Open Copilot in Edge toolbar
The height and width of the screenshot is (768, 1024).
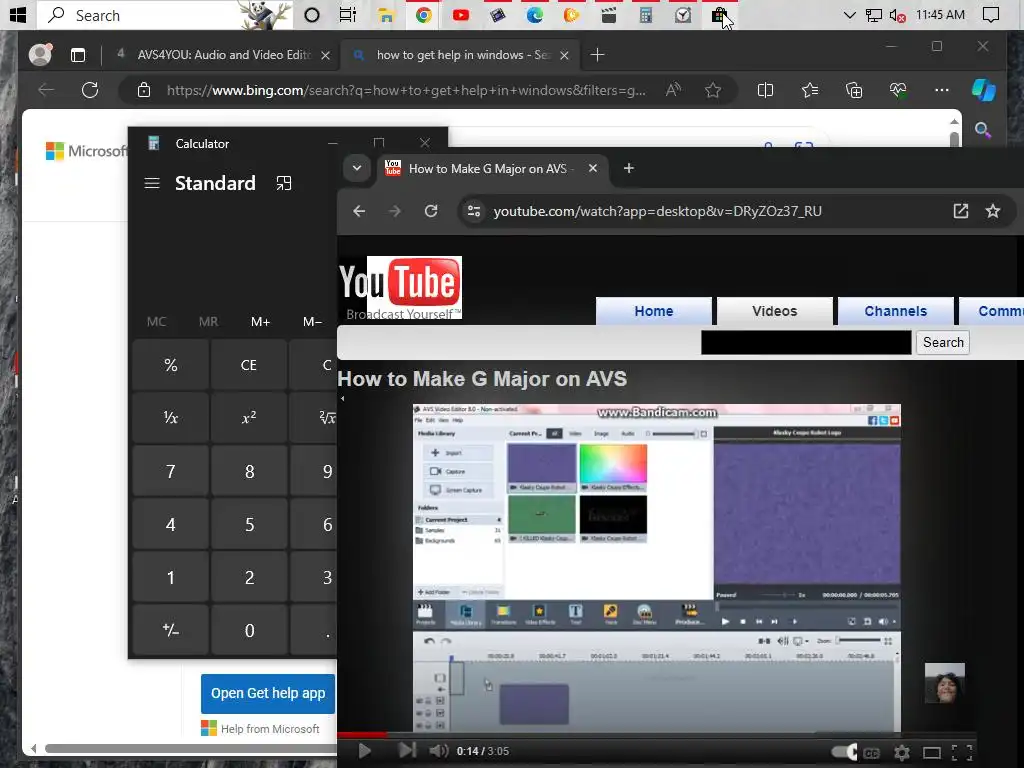[x=983, y=90]
